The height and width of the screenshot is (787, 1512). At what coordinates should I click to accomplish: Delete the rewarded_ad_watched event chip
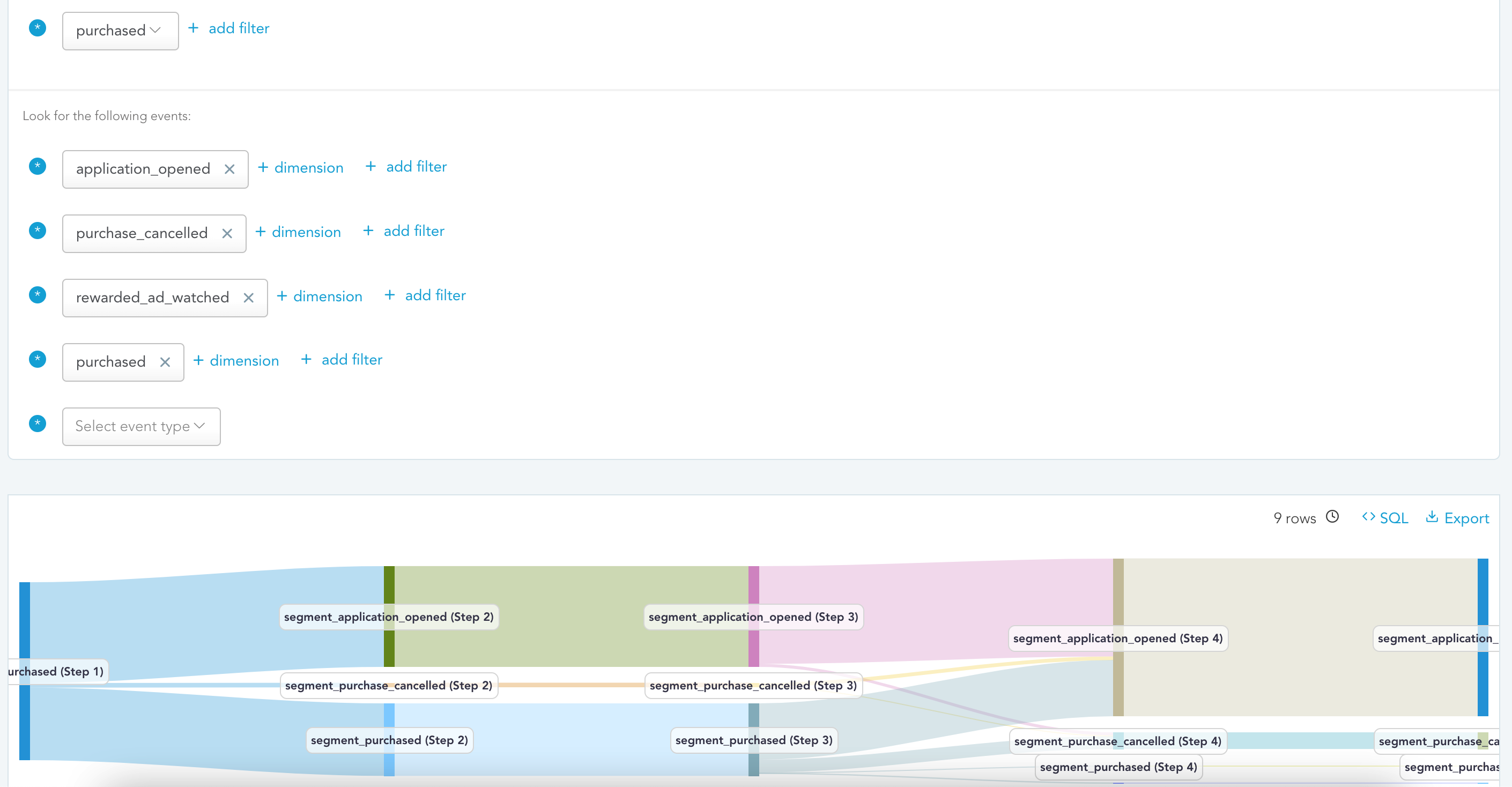click(248, 298)
